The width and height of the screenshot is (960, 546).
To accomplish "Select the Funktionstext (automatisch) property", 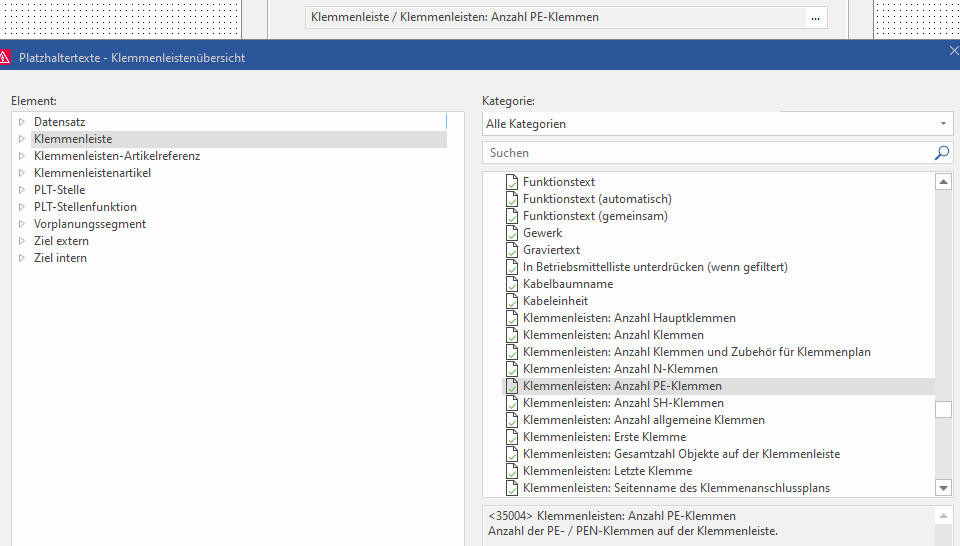I will 597,199.
